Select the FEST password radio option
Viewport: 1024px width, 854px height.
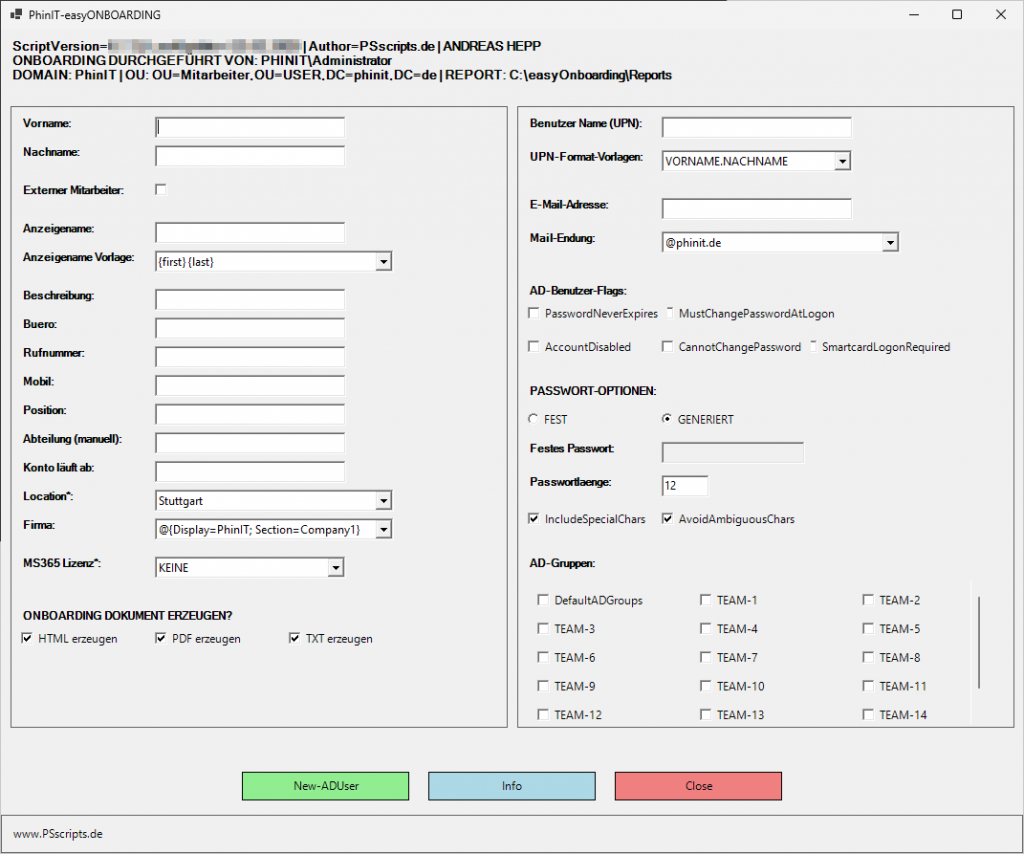click(534, 420)
